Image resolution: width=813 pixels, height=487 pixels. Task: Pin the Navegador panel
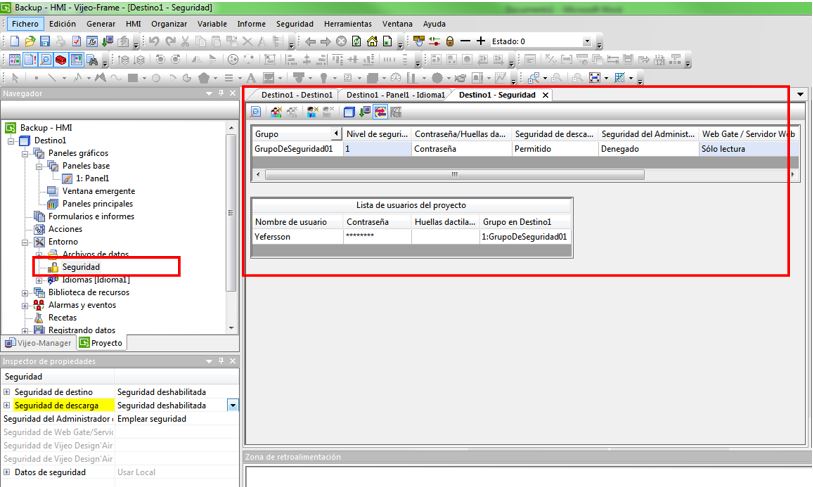tap(221, 93)
